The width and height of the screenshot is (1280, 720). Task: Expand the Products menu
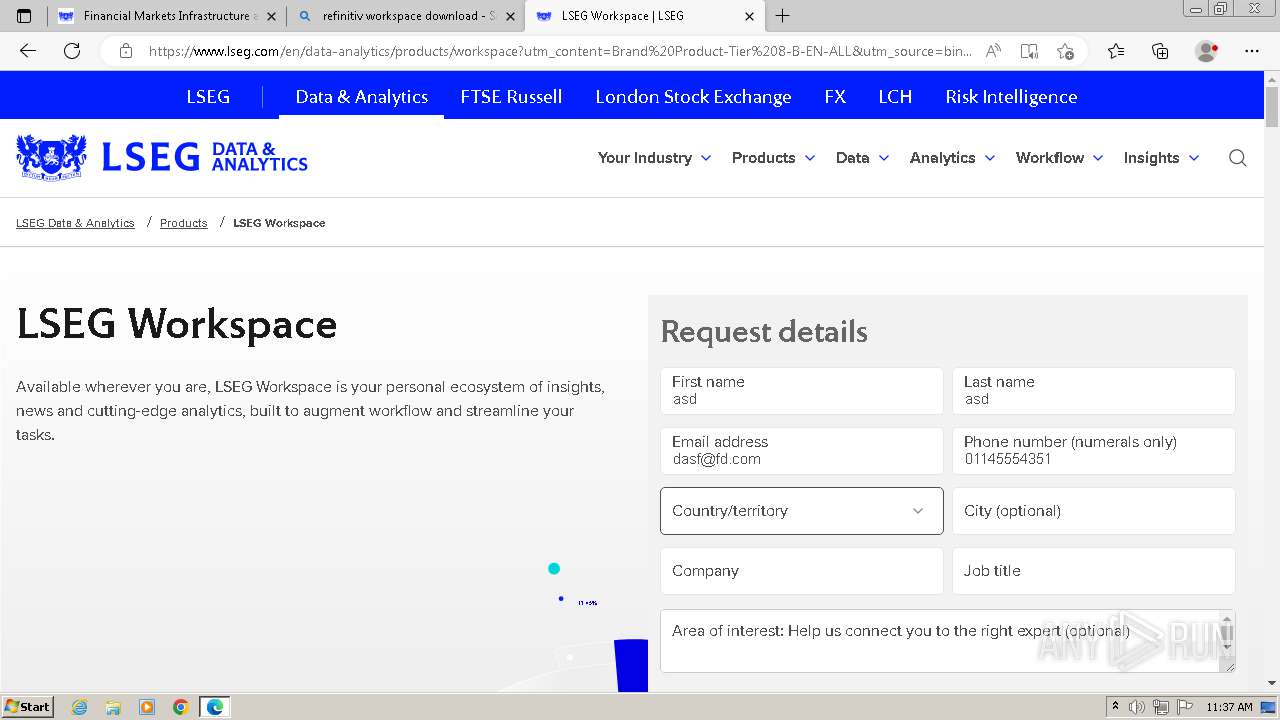(773, 158)
